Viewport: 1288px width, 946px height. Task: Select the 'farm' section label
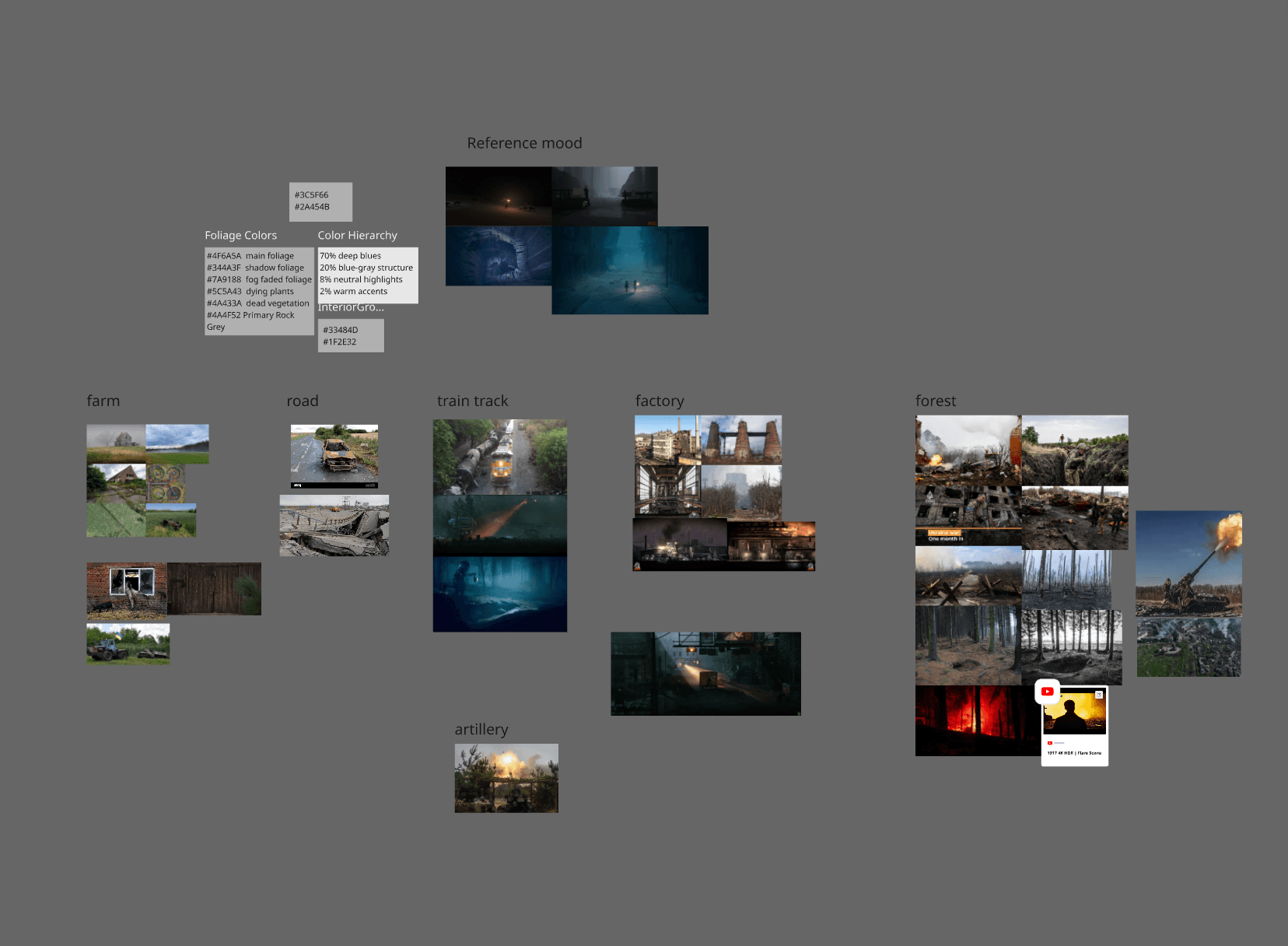tap(103, 401)
